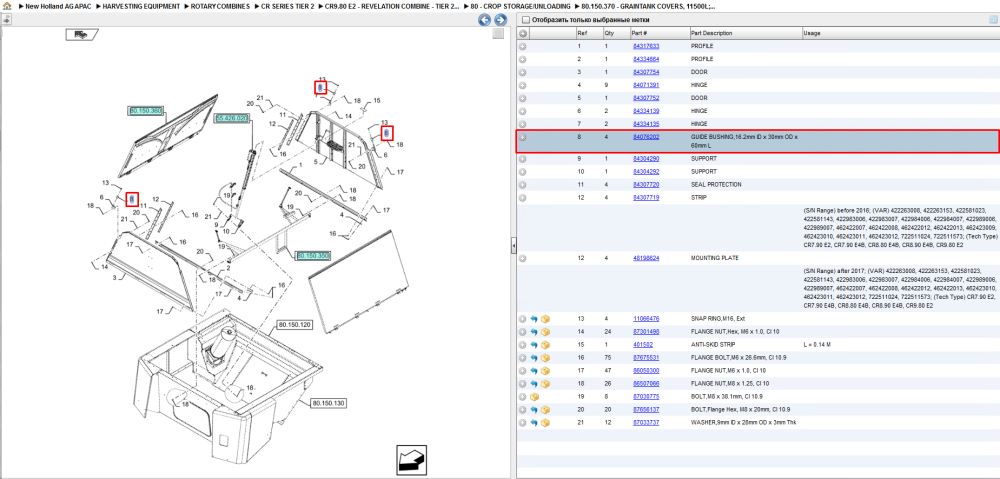Collapse the parts panel with the splitter arrow

(513, 246)
